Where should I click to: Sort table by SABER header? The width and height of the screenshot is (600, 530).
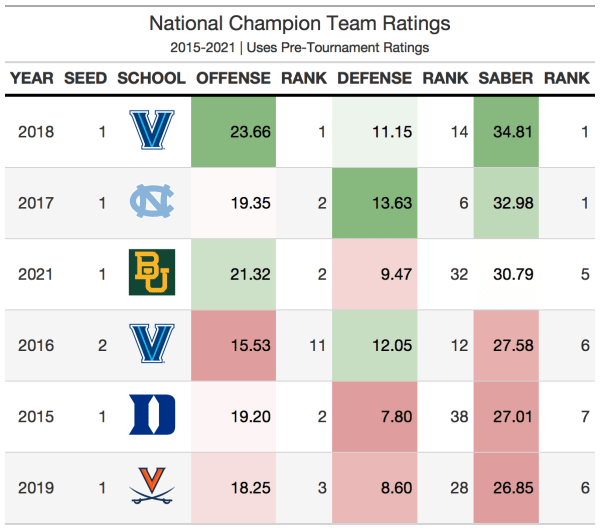coord(506,78)
